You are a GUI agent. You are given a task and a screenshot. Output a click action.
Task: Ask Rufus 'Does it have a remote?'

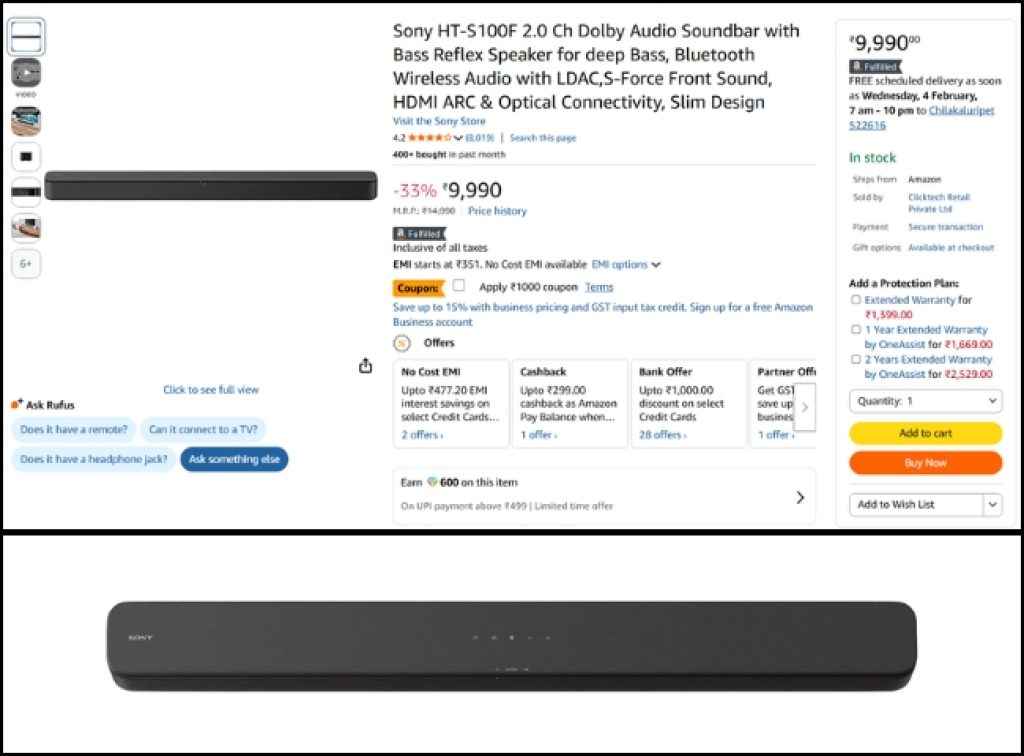coord(72,428)
